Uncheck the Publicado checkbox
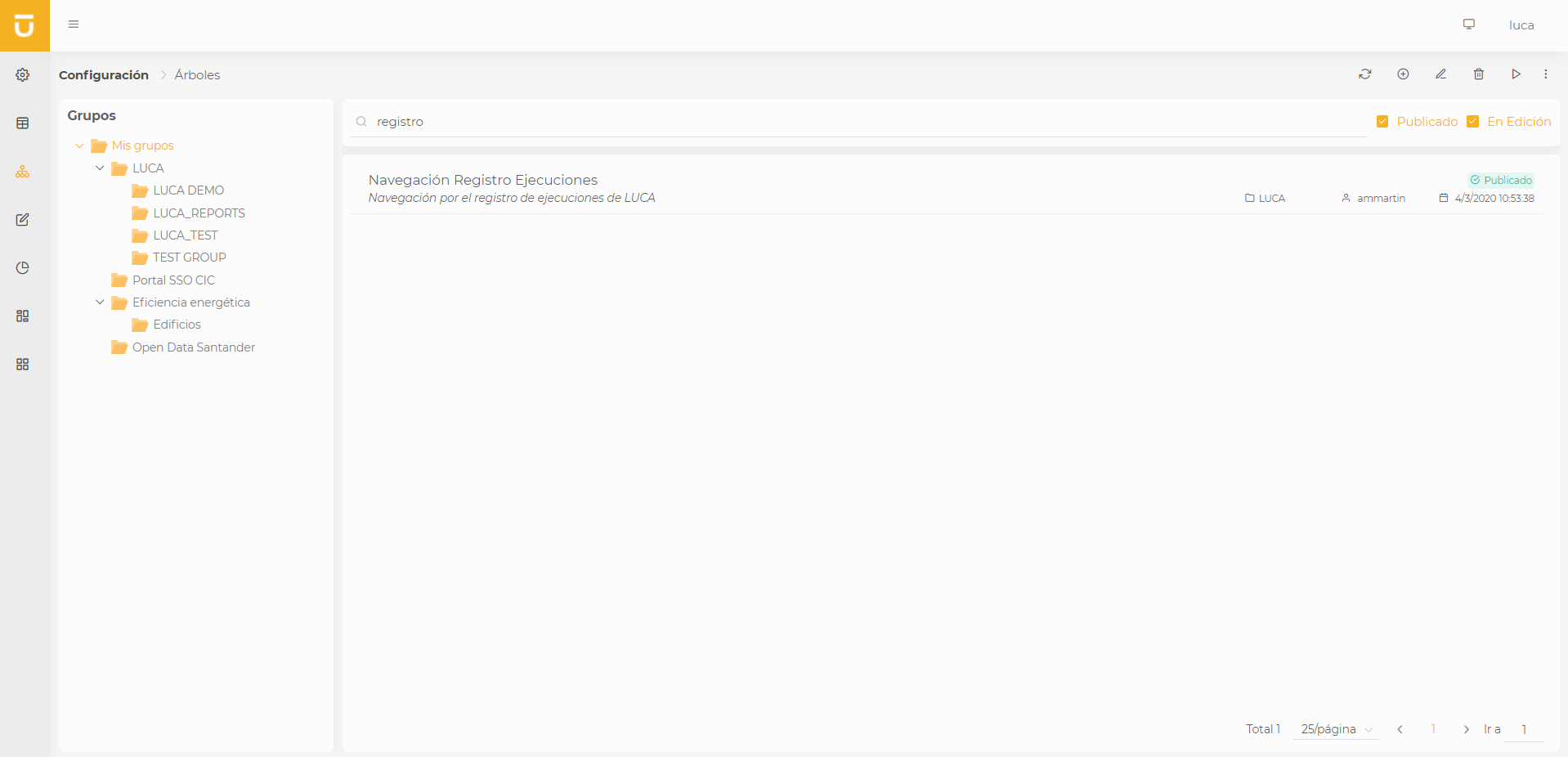The width and height of the screenshot is (1568, 757). [x=1382, y=122]
